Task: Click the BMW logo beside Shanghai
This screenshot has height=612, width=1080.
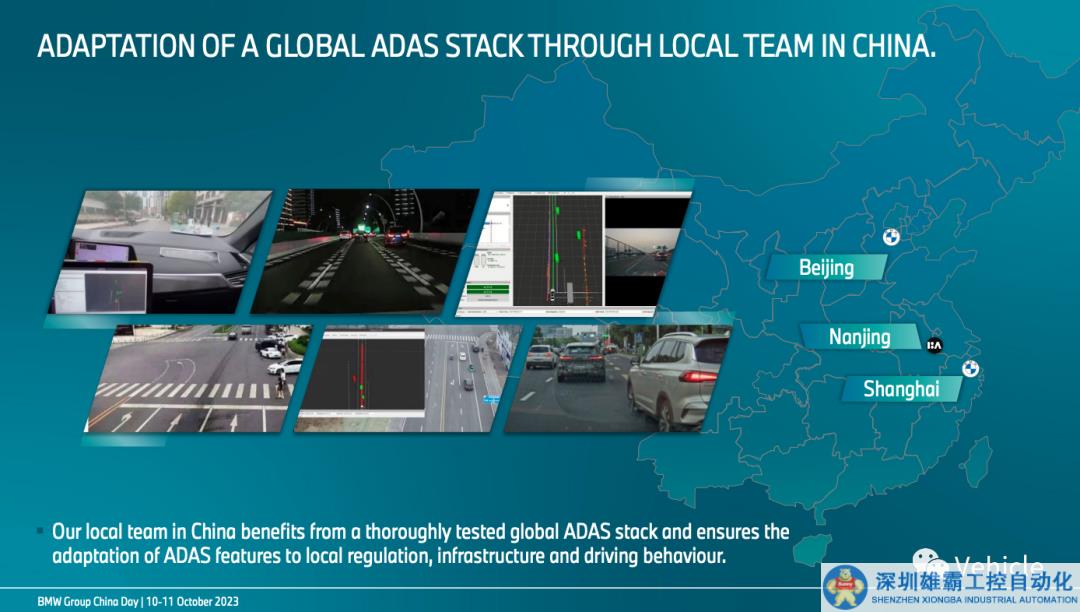Action: click(x=969, y=369)
